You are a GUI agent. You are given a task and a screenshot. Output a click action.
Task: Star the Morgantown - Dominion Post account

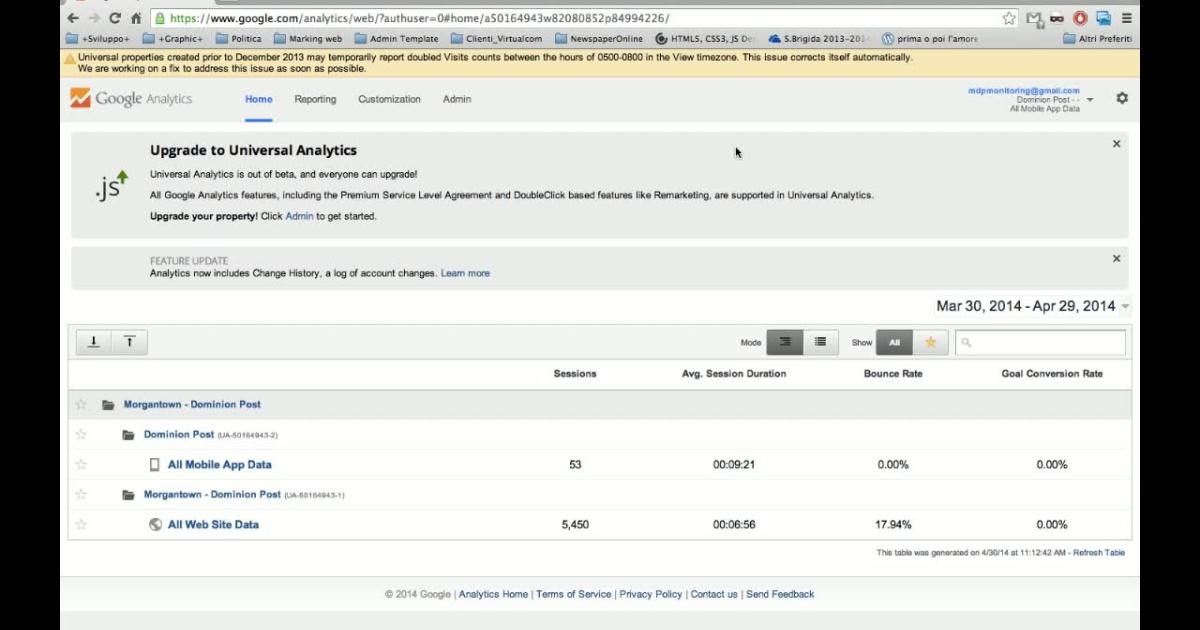[x=81, y=405]
